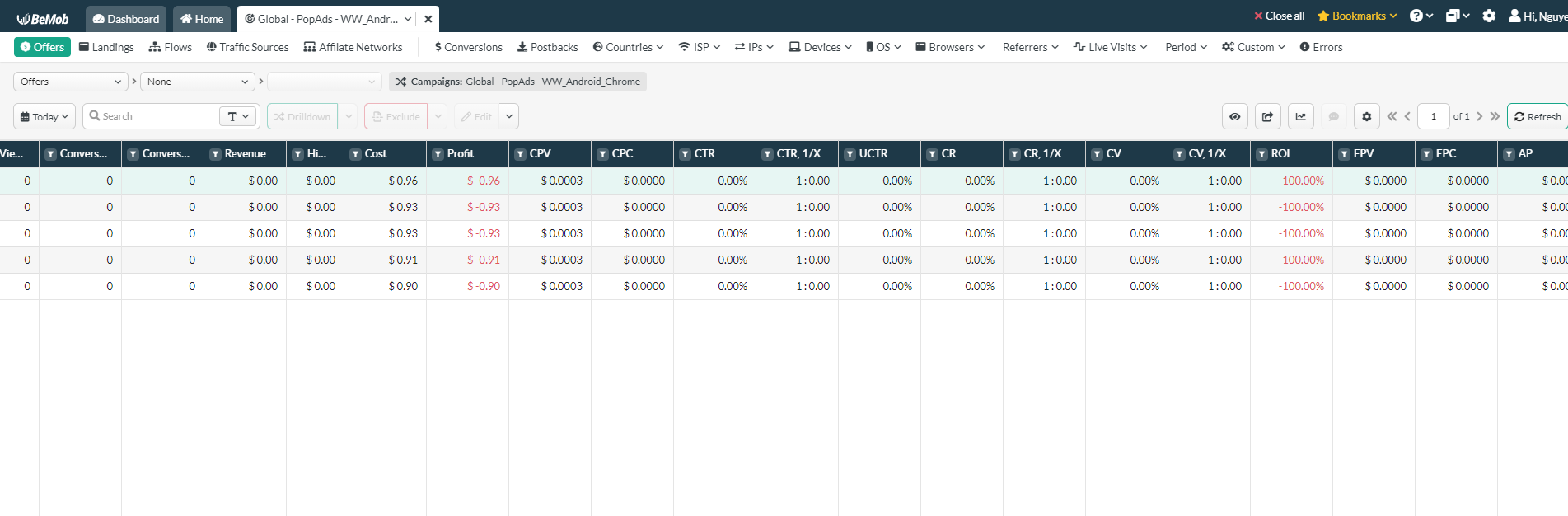Open the chart graph icon button
This screenshot has height=516, width=1568.
(1300, 116)
